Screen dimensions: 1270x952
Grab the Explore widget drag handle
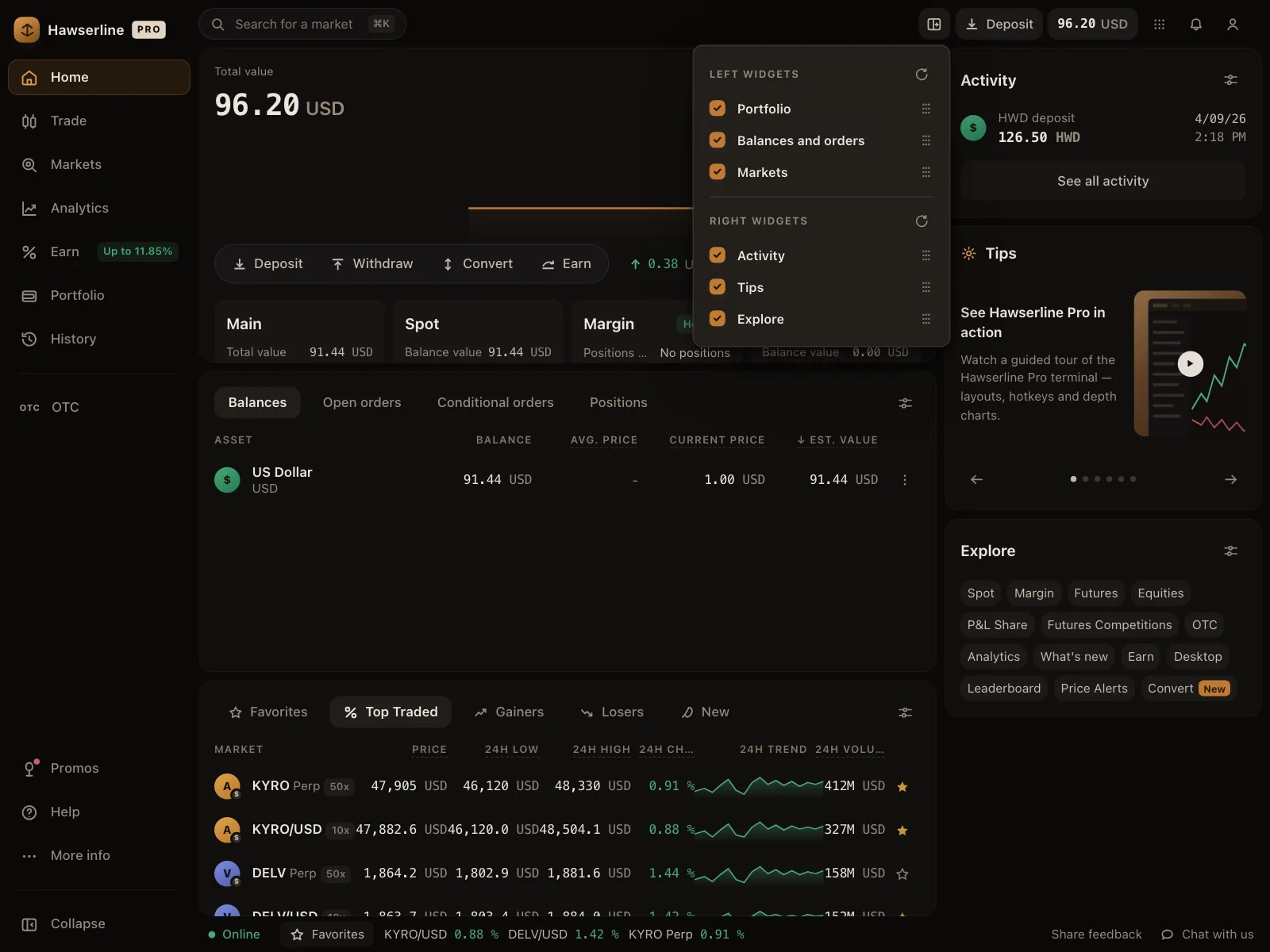[926, 319]
